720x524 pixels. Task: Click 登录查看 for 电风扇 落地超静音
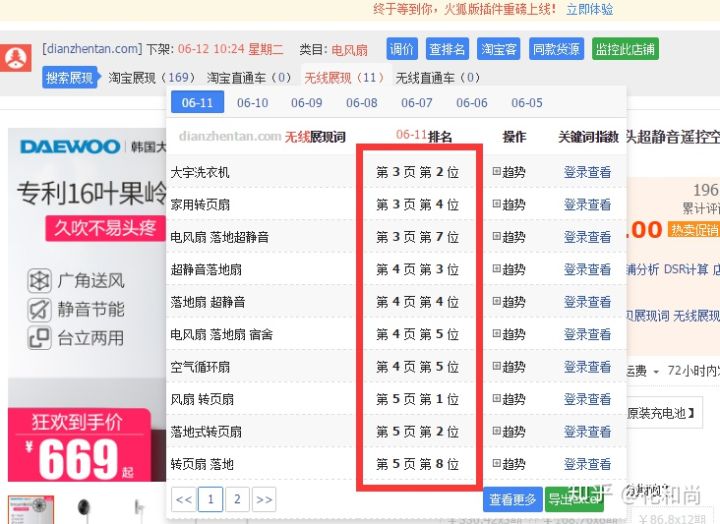[587, 237]
